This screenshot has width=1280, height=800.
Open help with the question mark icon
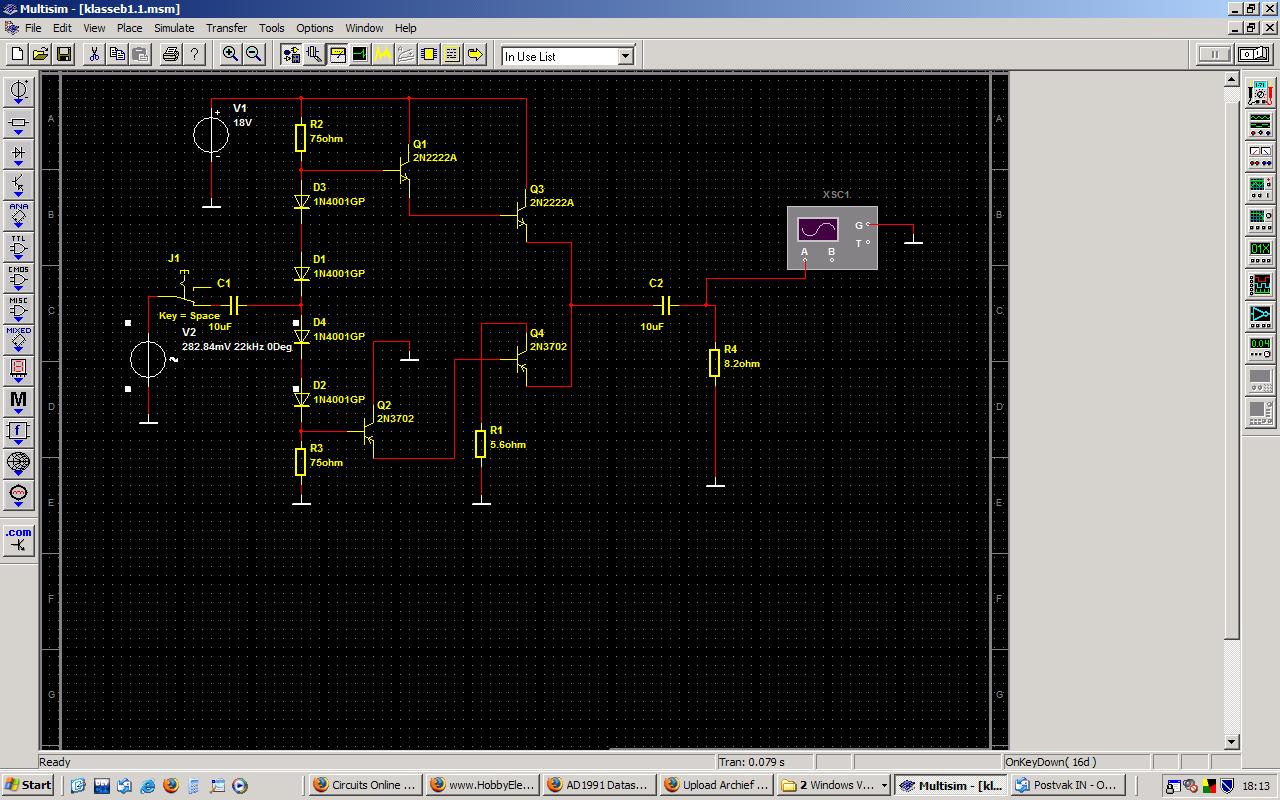194,54
